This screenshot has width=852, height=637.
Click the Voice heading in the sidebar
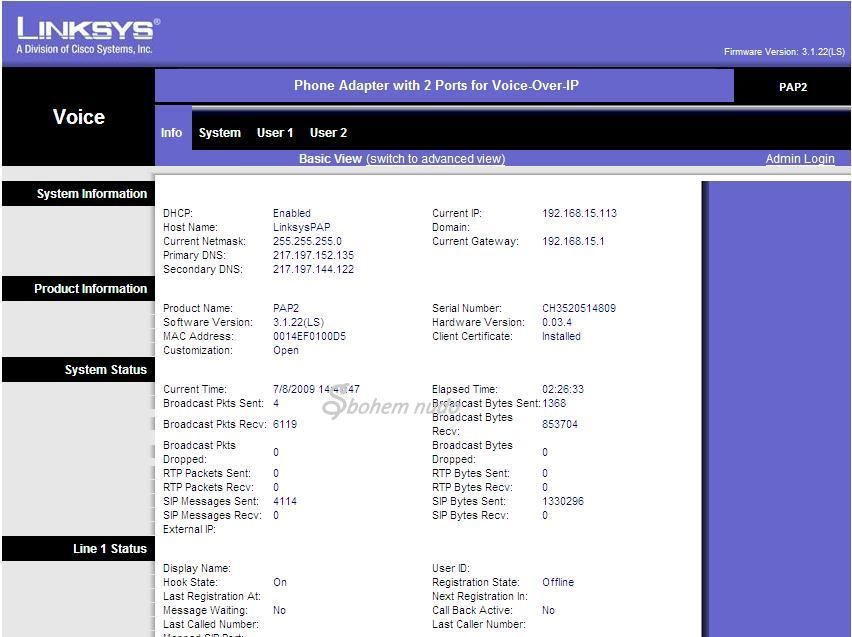(x=78, y=117)
